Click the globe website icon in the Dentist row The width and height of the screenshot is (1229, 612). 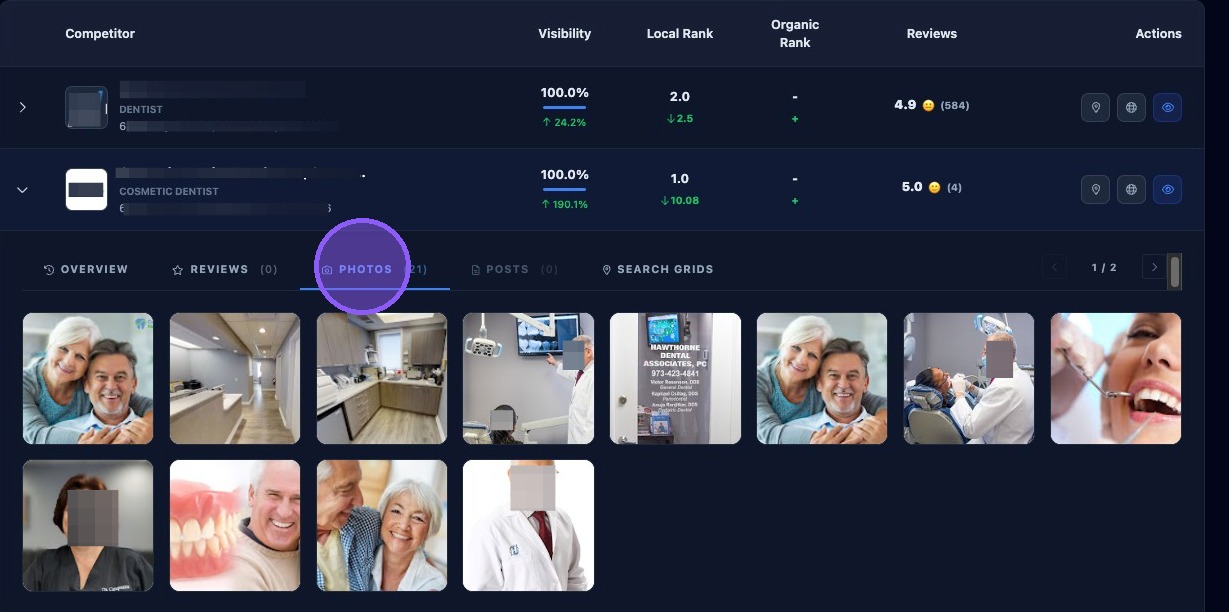(x=1131, y=107)
